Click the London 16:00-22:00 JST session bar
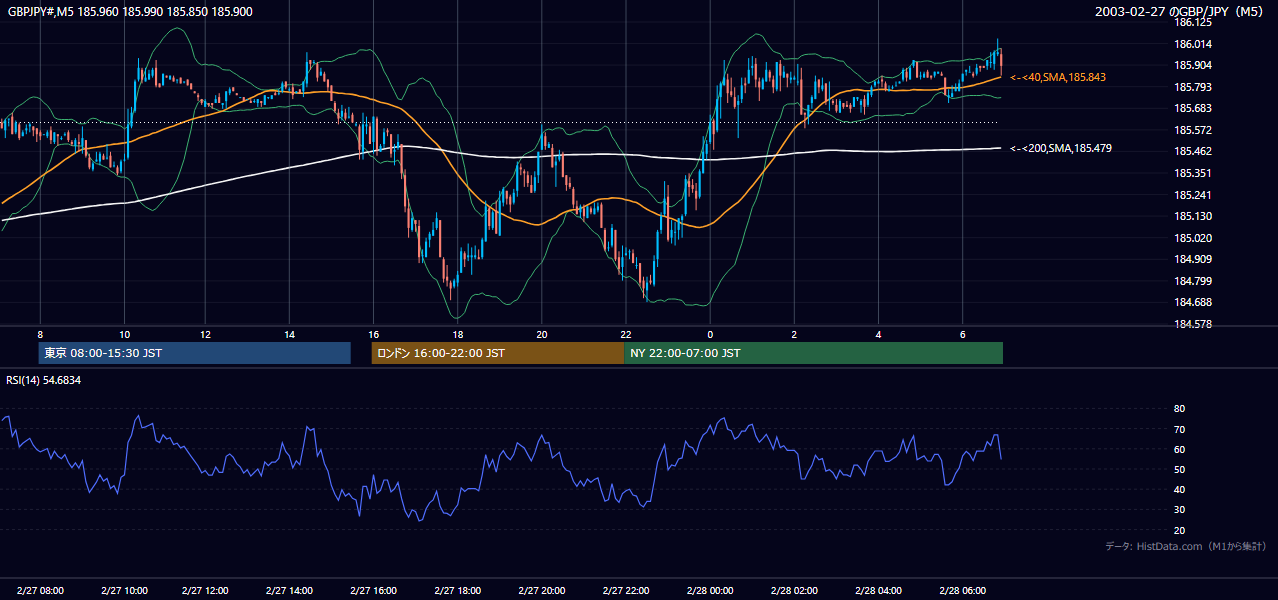The image size is (1278, 600). [497, 353]
